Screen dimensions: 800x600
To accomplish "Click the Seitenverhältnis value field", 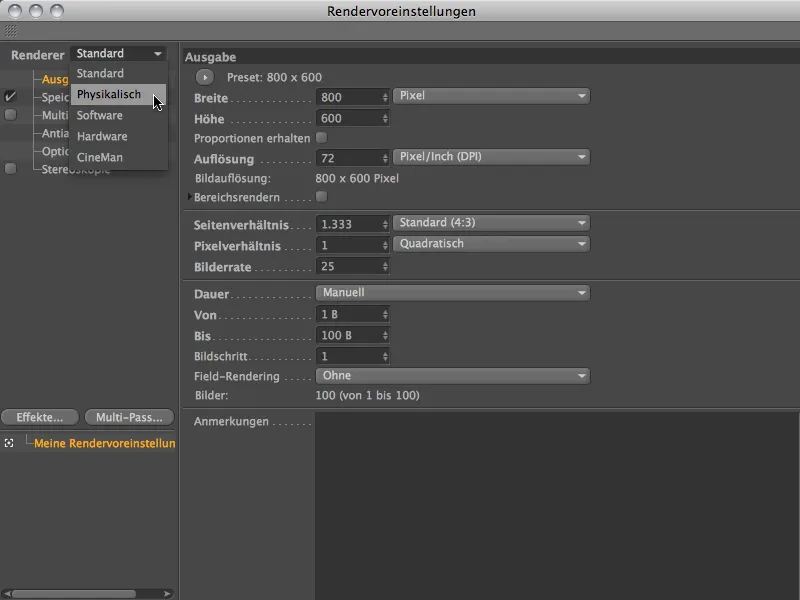I will click(x=348, y=224).
